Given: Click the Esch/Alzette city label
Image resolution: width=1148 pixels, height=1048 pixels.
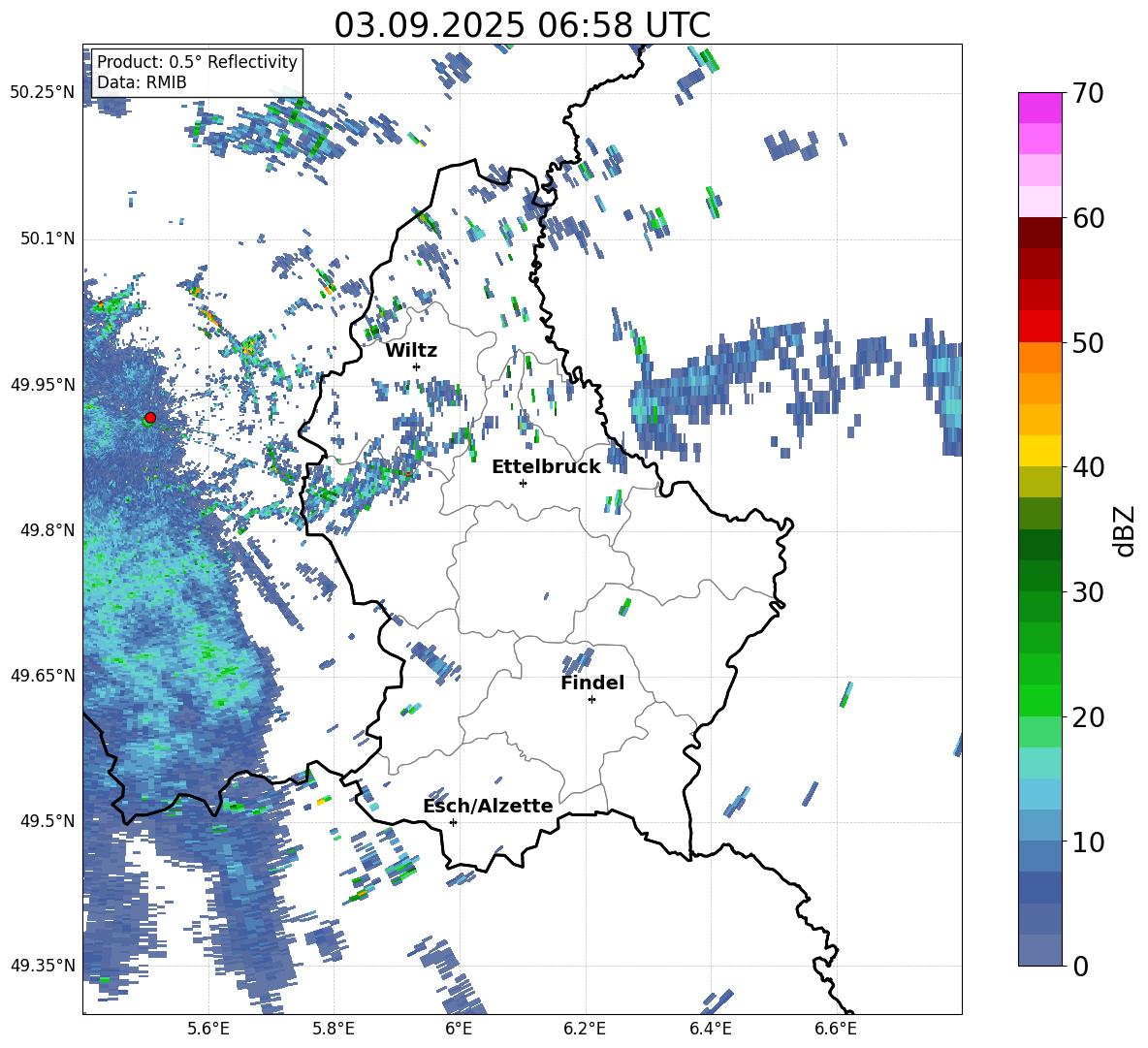Looking at the screenshot, I should [x=488, y=806].
